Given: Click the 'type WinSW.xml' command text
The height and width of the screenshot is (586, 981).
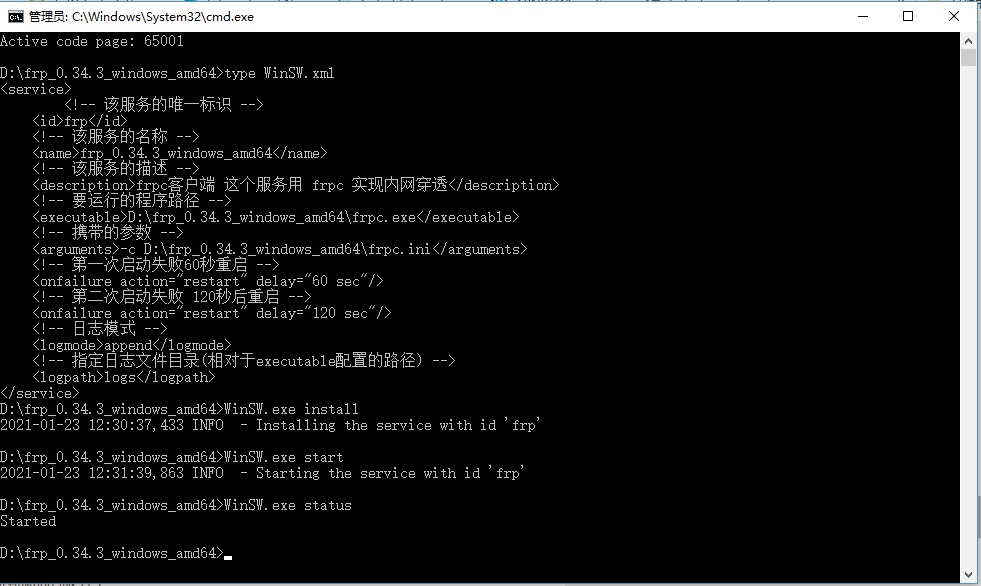Looking at the screenshot, I should coord(280,73).
